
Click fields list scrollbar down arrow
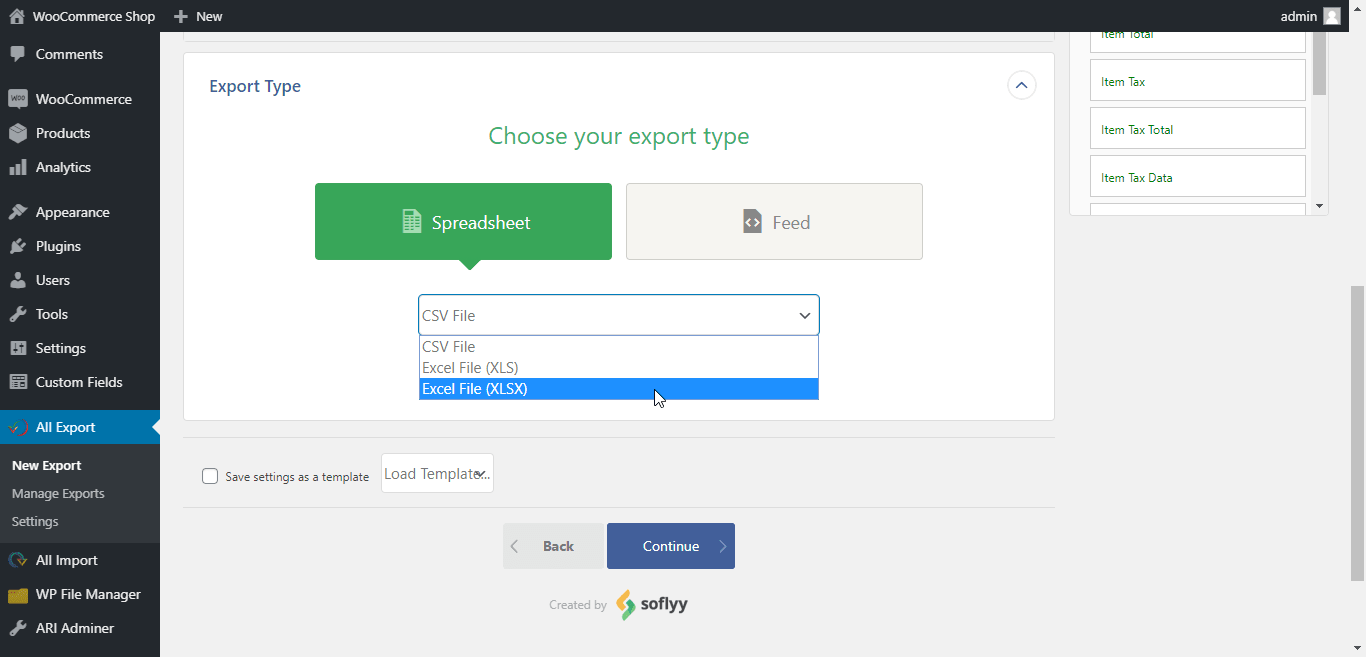point(1320,206)
